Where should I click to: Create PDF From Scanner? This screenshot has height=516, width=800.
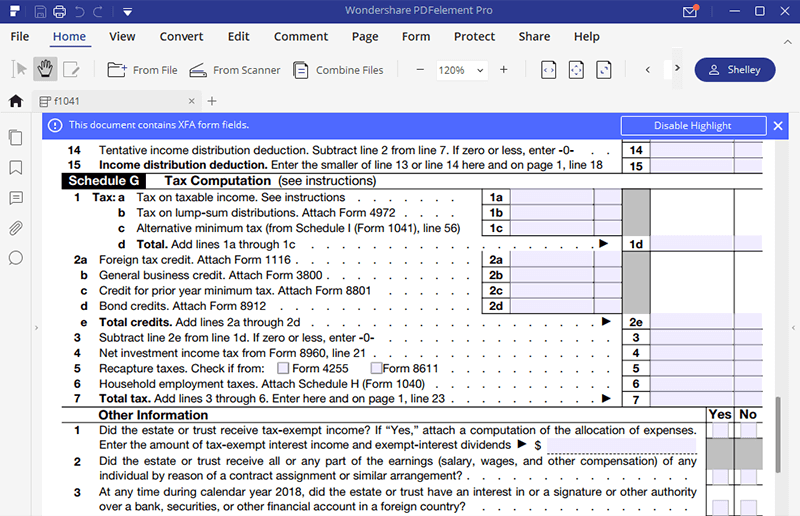click(x=235, y=70)
